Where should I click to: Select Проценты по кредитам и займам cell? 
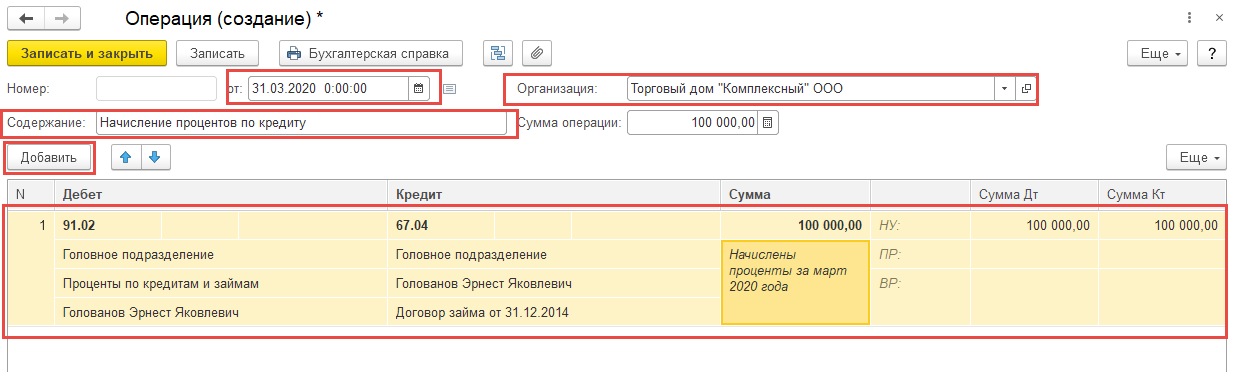pos(221,284)
